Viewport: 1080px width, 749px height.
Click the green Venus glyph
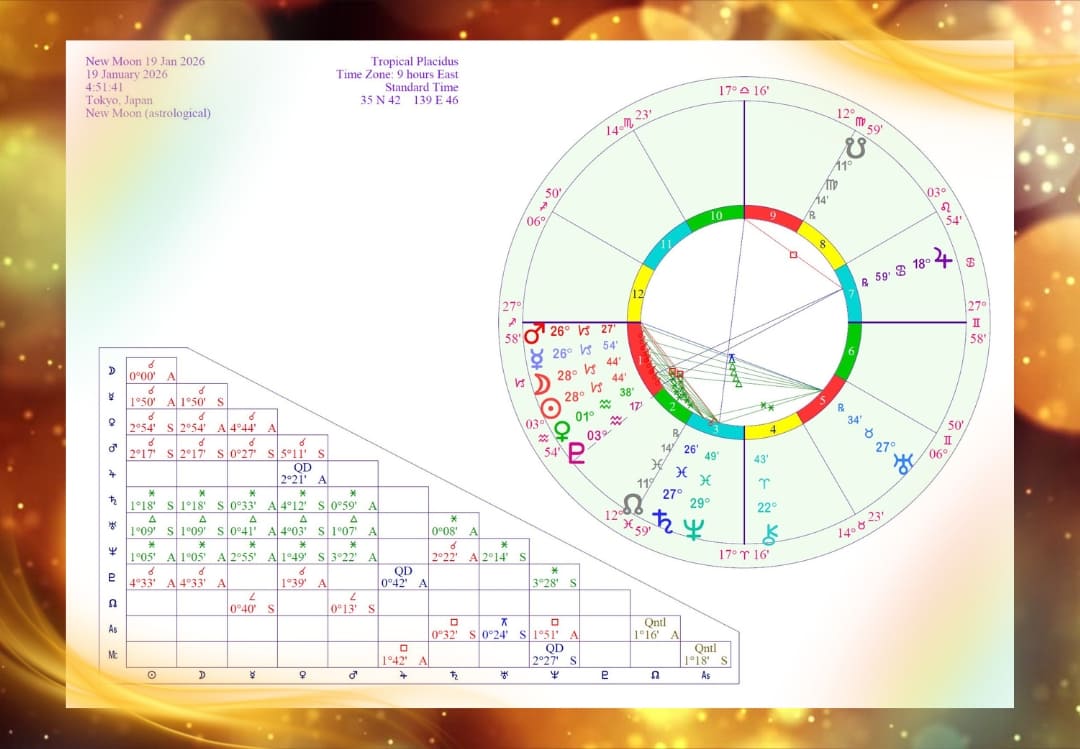563,430
